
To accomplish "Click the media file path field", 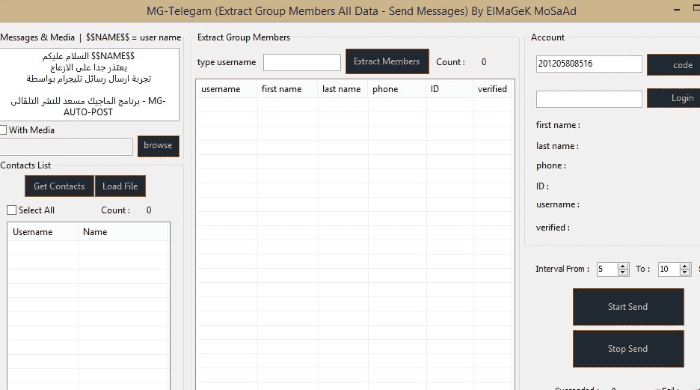I will pyautogui.click(x=66, y=147).
